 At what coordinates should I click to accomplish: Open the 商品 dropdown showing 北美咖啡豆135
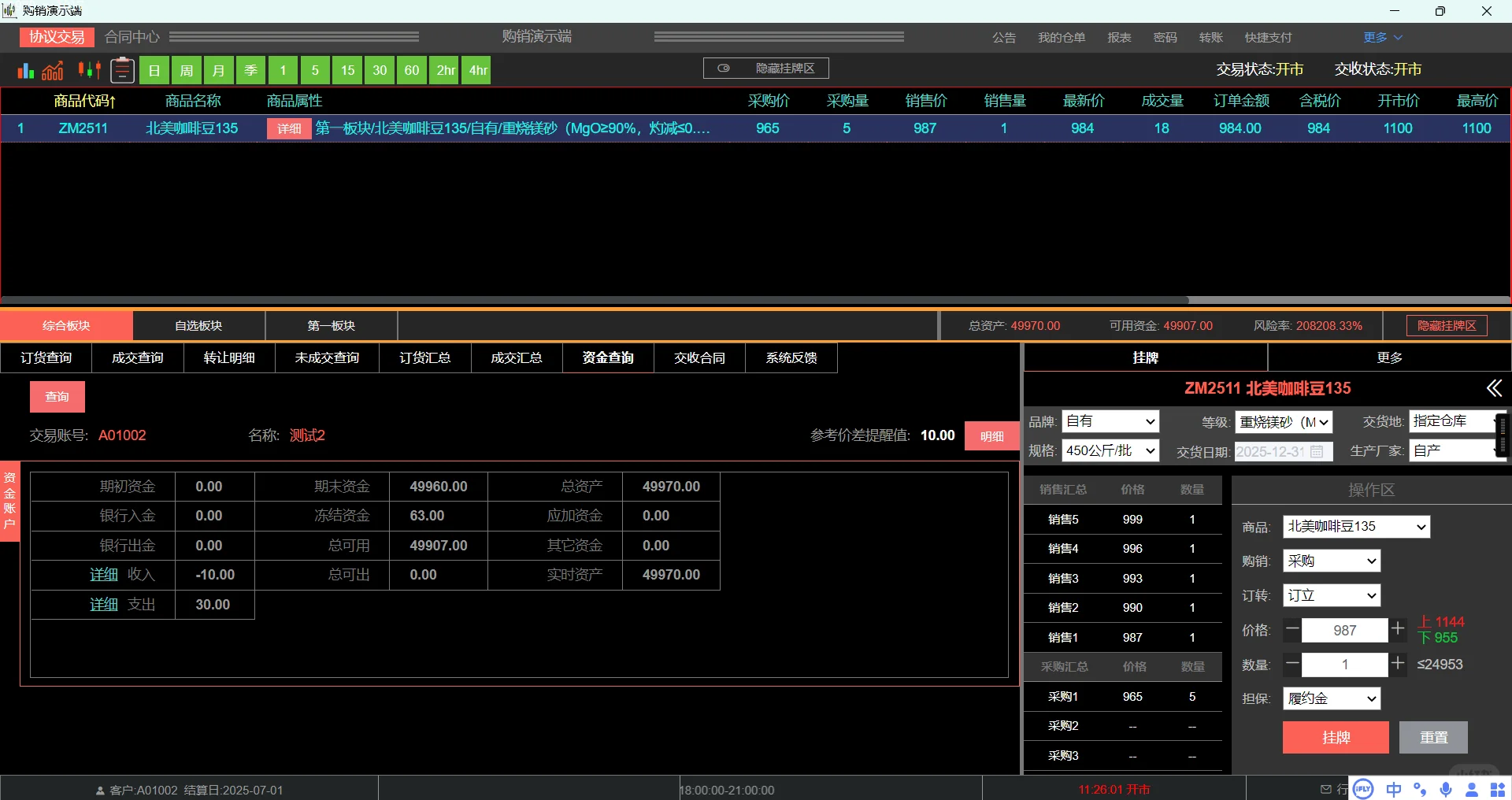pos(1356,527)
